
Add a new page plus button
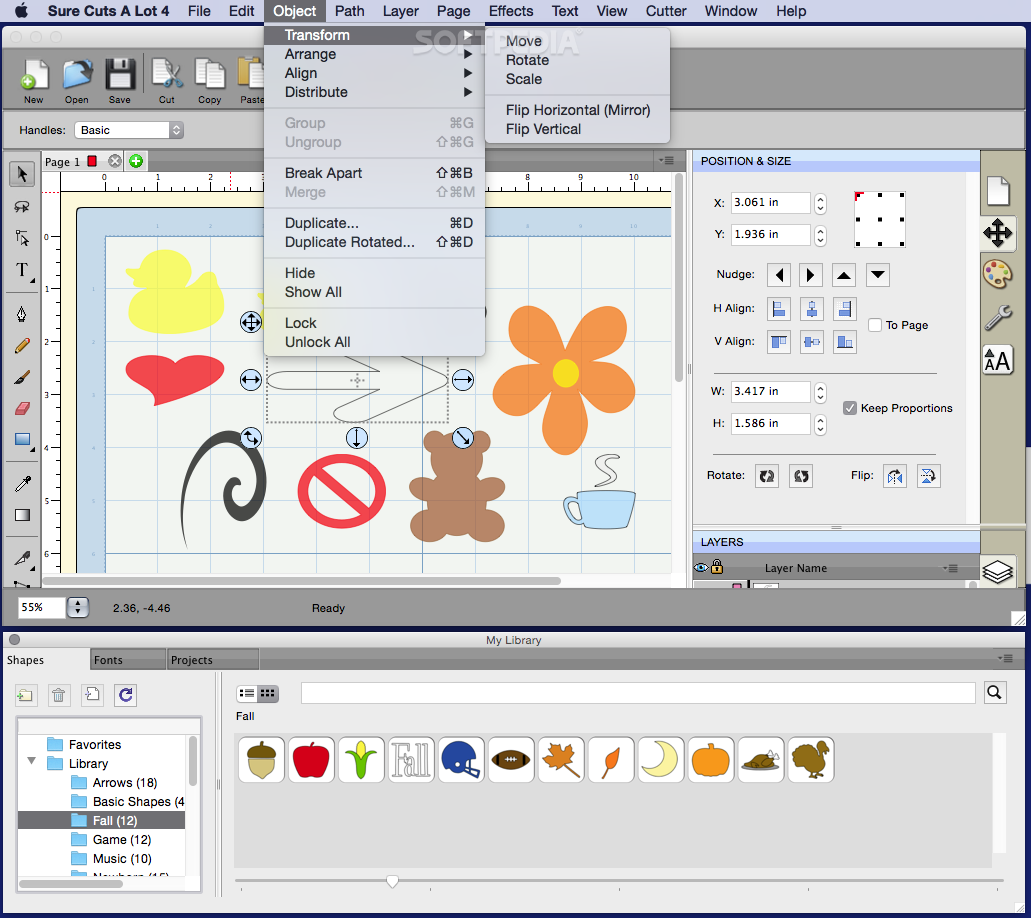click(136, 161)
